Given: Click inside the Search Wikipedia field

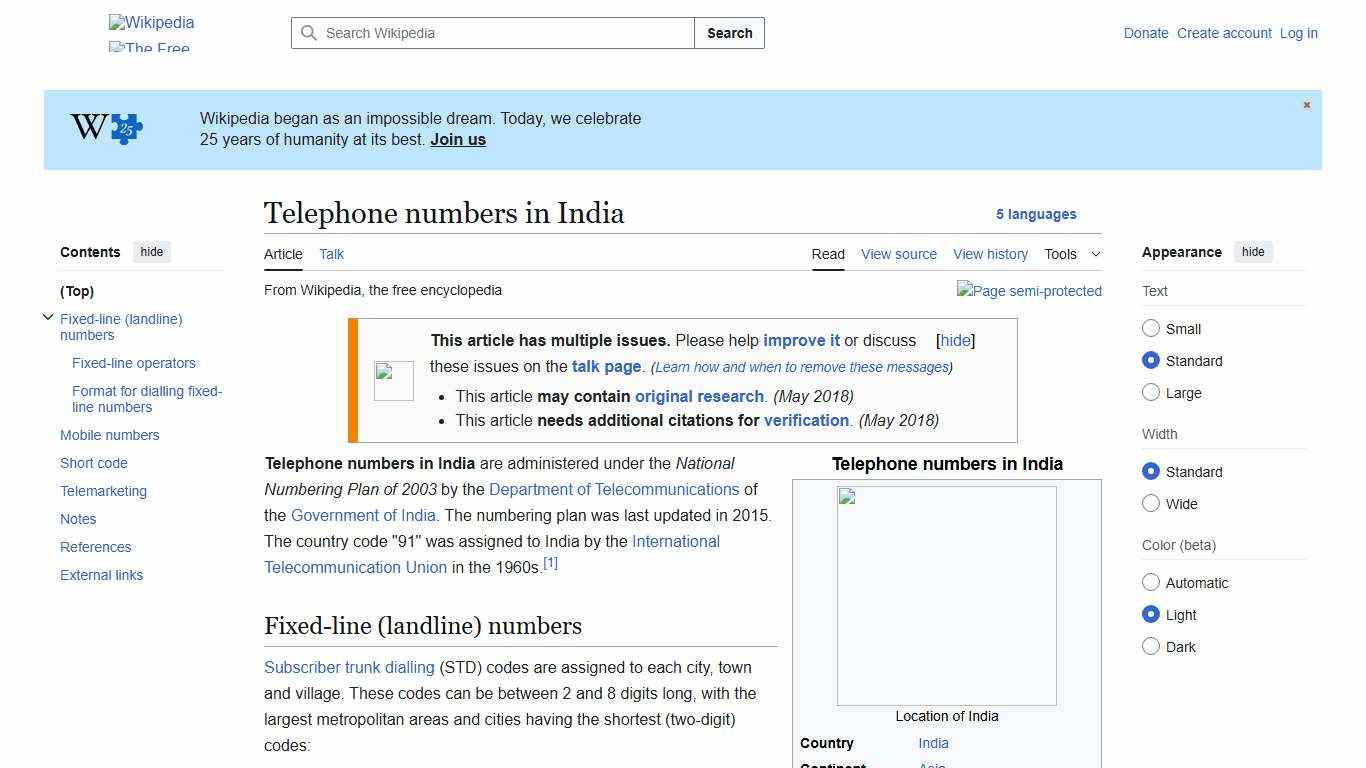Looking at the screenshot, I should (490, 33).
